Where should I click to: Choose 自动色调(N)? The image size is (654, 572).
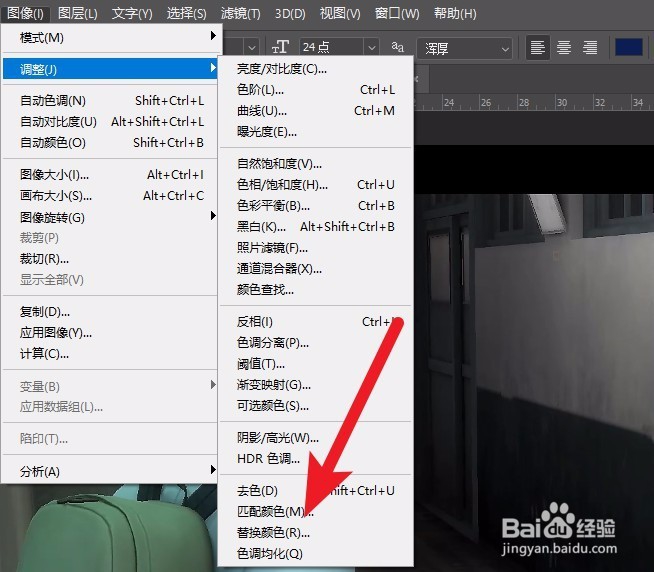(111, 101)
